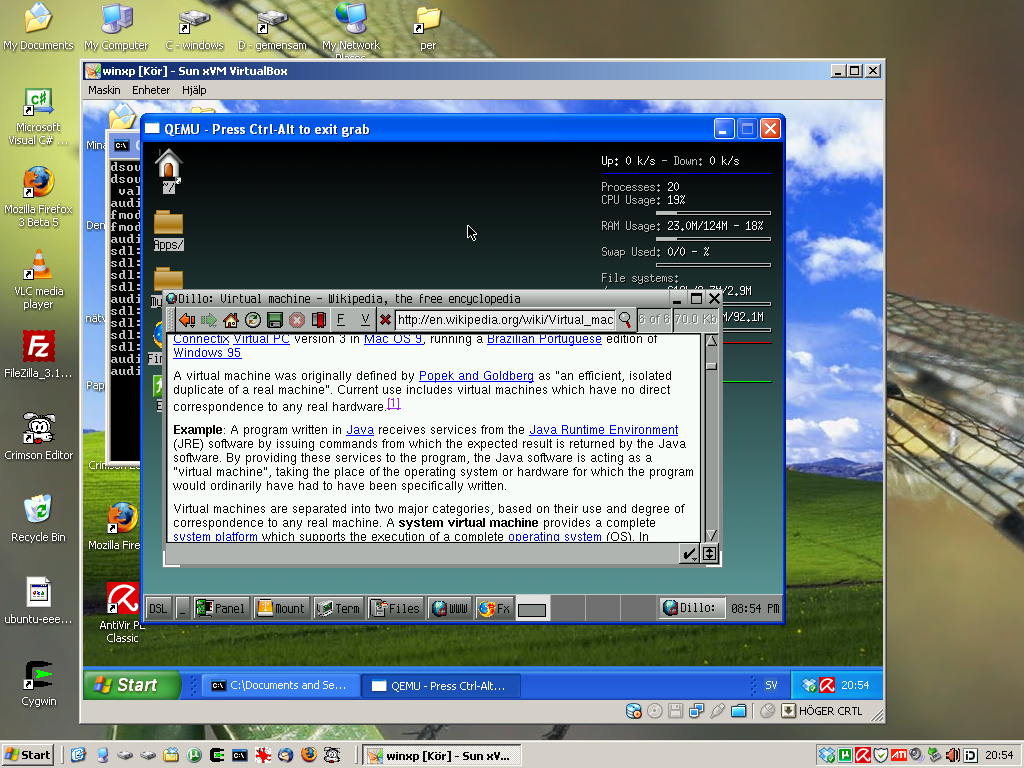Click VirtualBox network status icon
The image size is (1024, 768).
click(697, 711)
